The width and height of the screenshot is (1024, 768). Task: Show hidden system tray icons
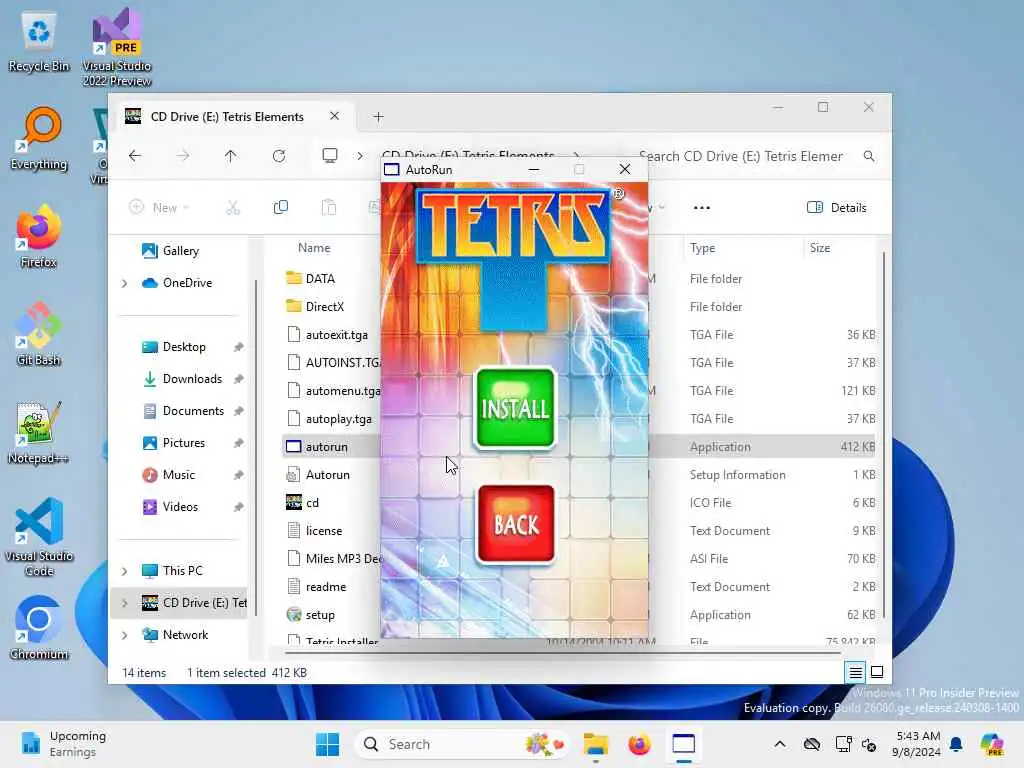tap(780, 744)
